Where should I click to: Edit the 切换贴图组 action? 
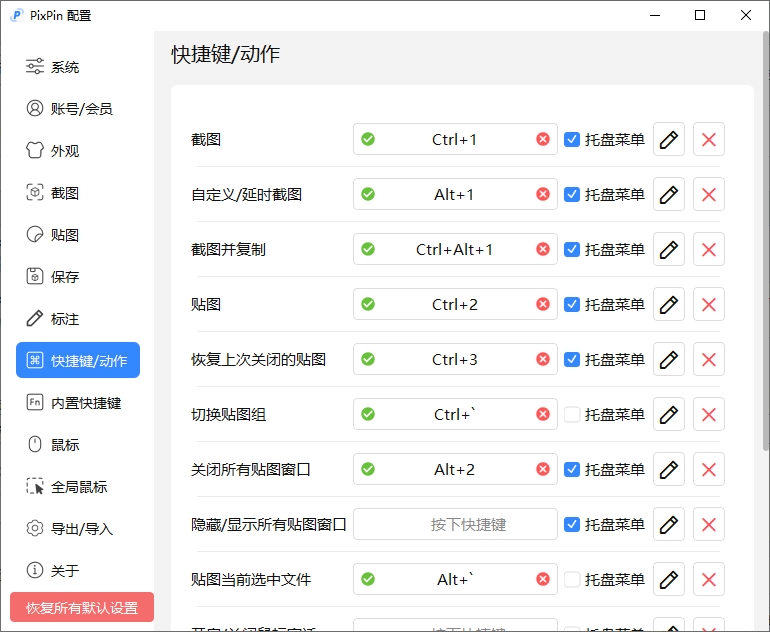coord(669,414)
